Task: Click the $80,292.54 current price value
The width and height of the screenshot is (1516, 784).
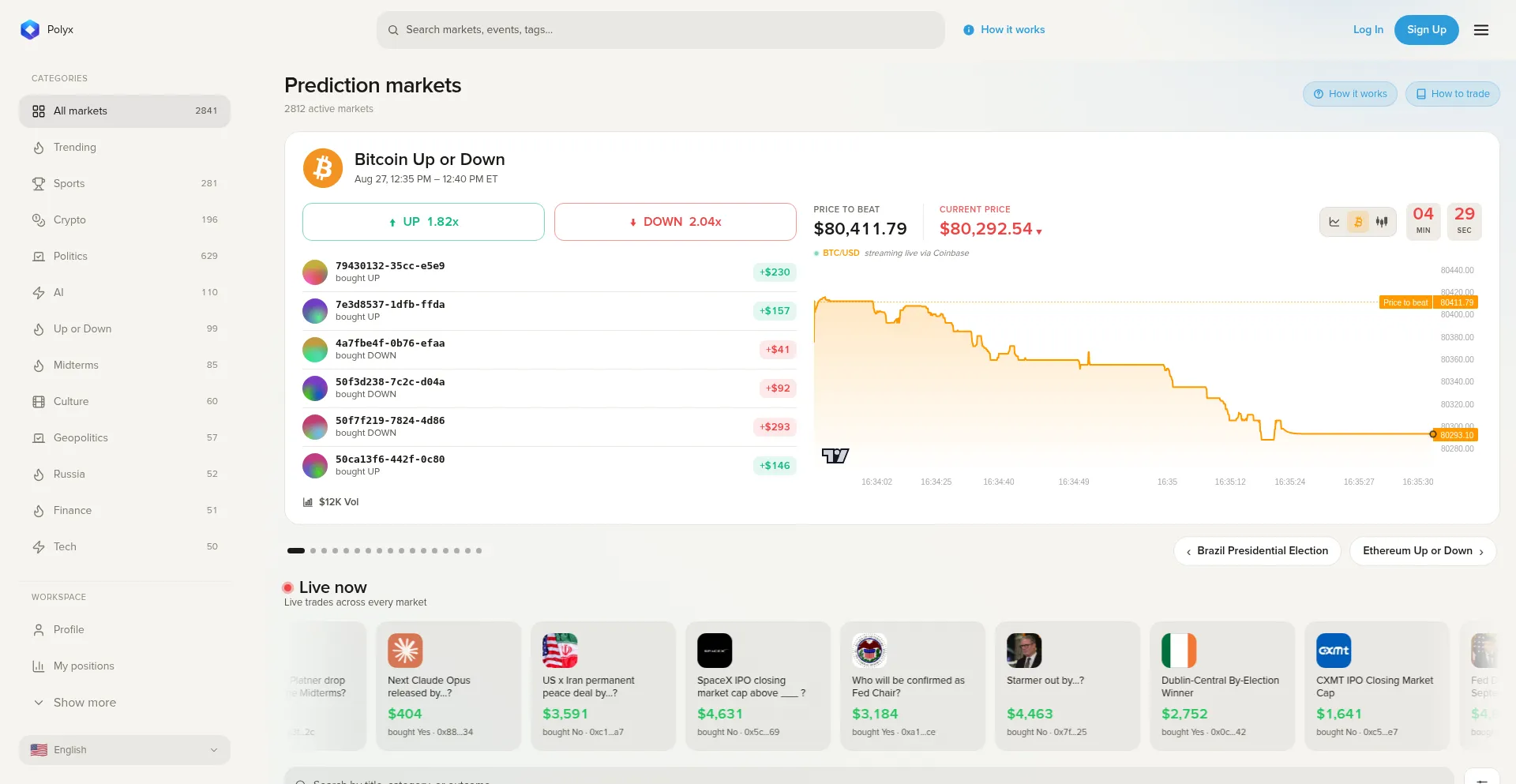Action: click(986, 229)
